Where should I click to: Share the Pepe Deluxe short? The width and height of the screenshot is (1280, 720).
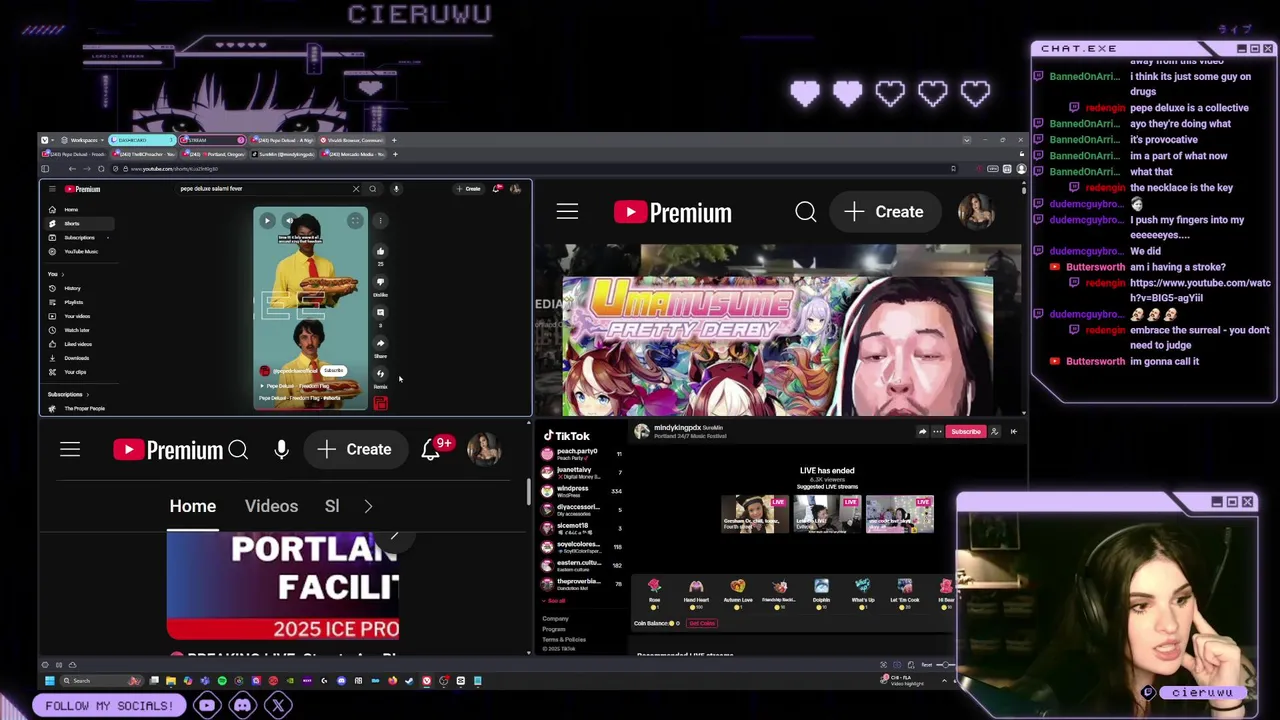point(380,344)
